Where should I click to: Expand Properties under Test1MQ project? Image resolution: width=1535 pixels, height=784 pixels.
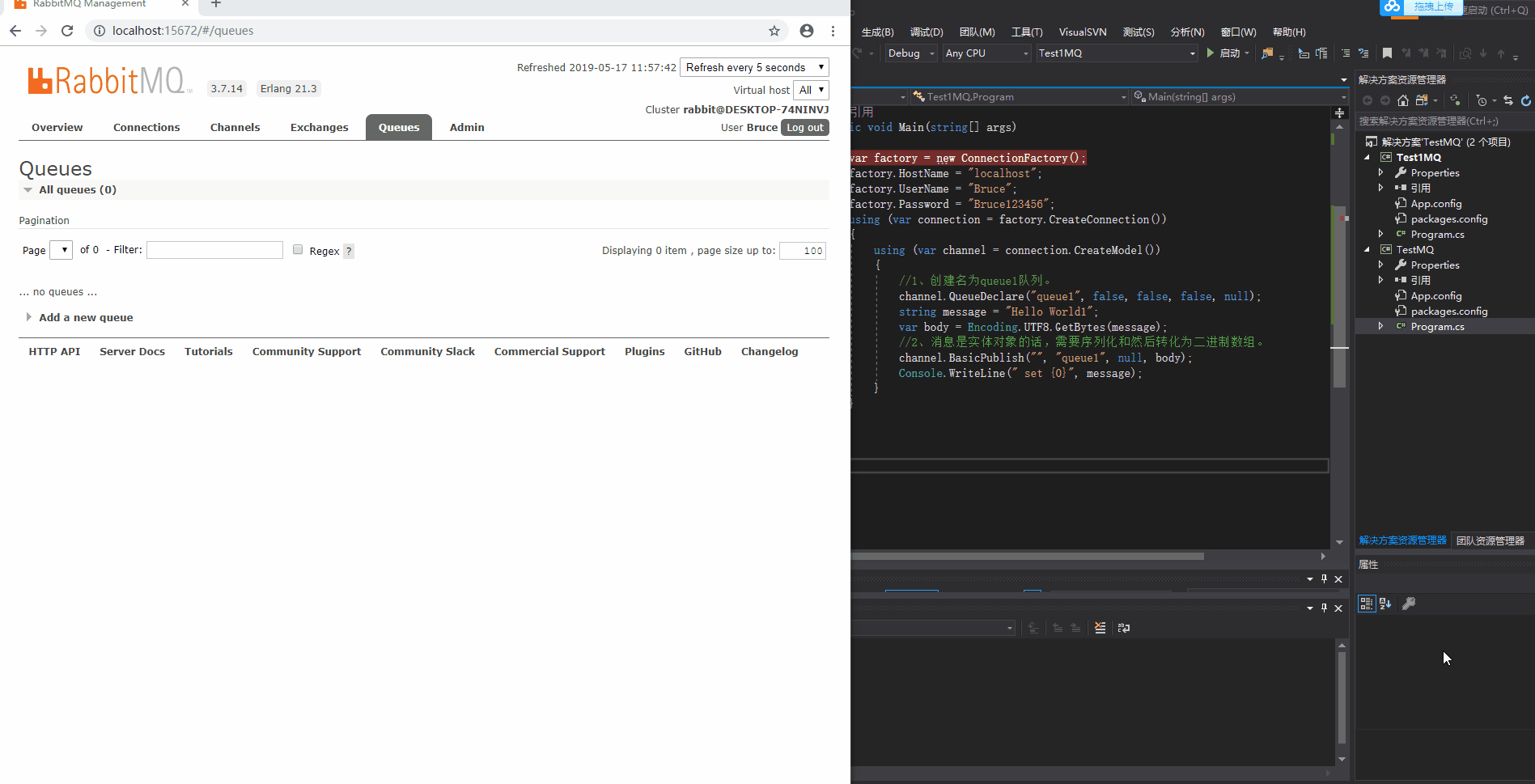click(1380, 173)
